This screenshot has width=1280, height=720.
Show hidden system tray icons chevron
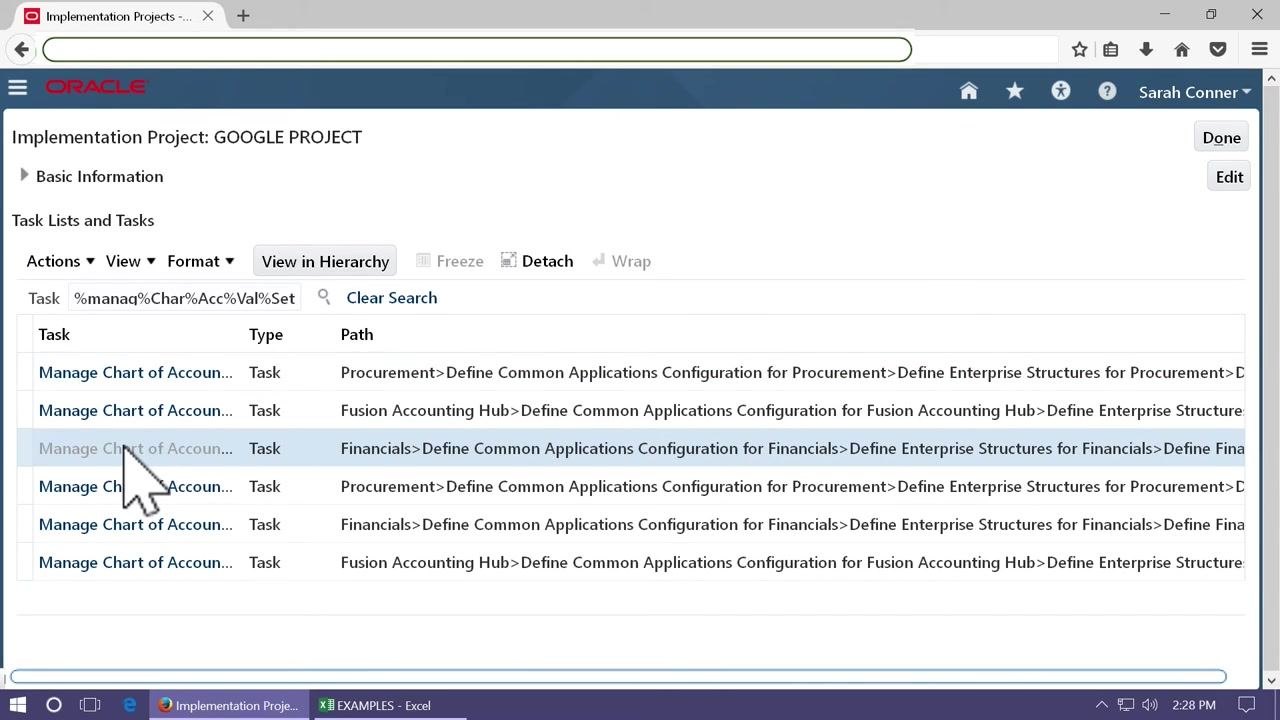pos(1102,705)
